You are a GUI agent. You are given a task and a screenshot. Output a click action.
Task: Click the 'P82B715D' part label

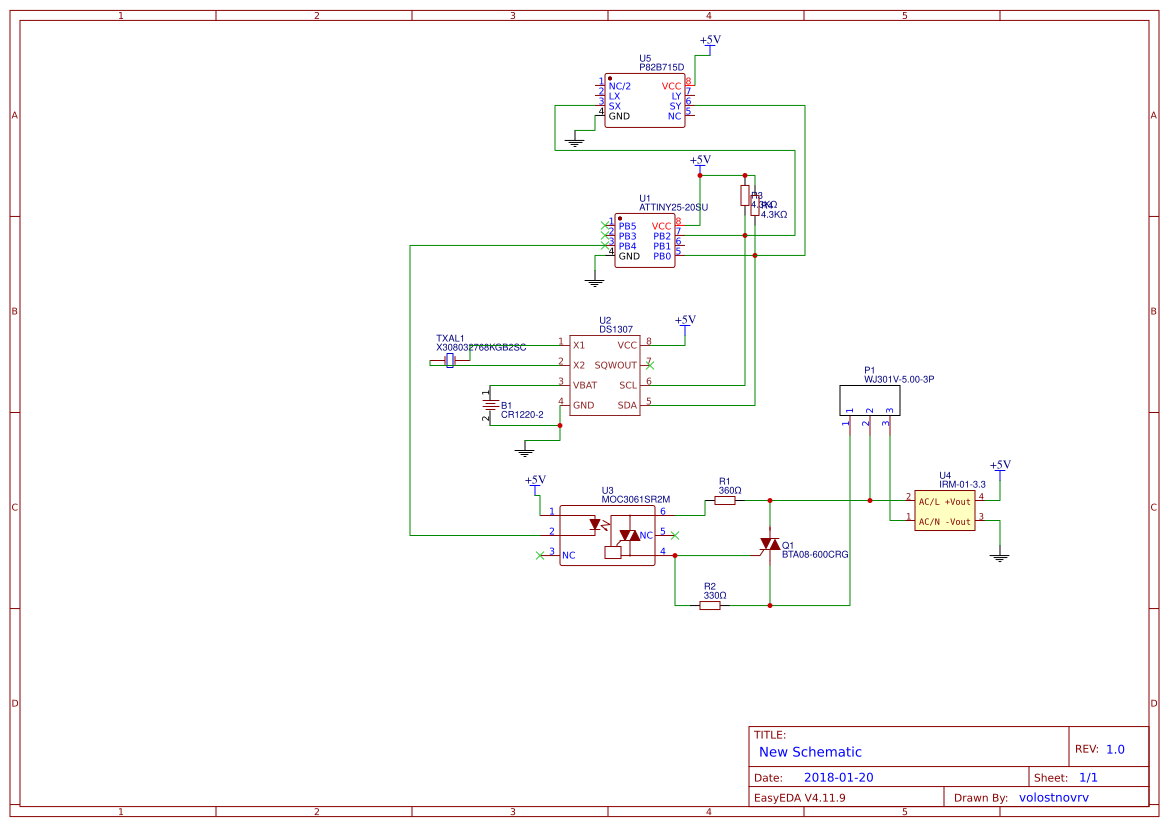[x=661, y=67]
